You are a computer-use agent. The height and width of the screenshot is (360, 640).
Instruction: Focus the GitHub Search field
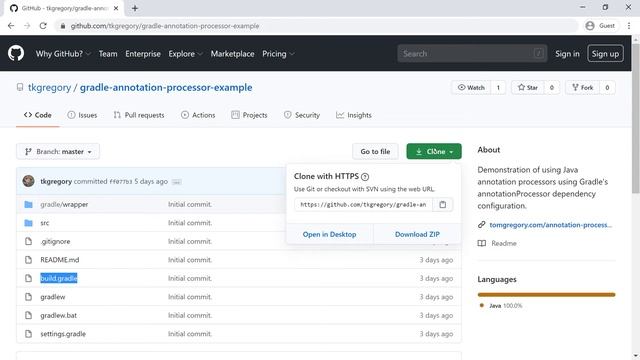pyautogui.click(x=472, y=53)
